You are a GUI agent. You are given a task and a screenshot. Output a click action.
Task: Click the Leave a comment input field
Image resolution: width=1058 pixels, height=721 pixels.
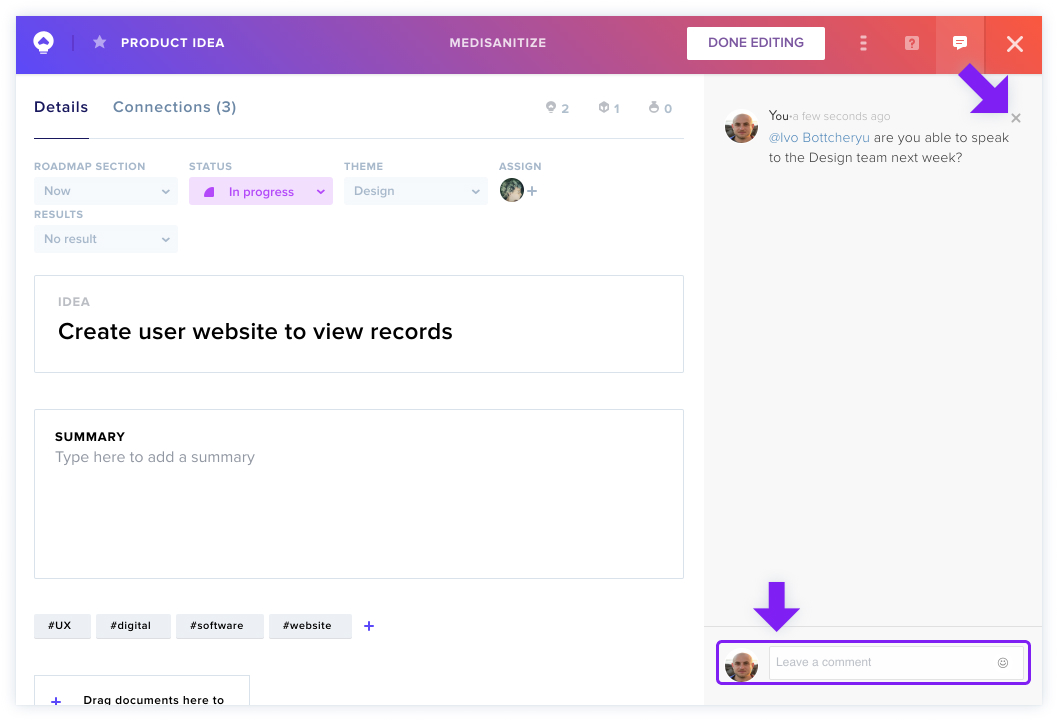pos(884,662)
